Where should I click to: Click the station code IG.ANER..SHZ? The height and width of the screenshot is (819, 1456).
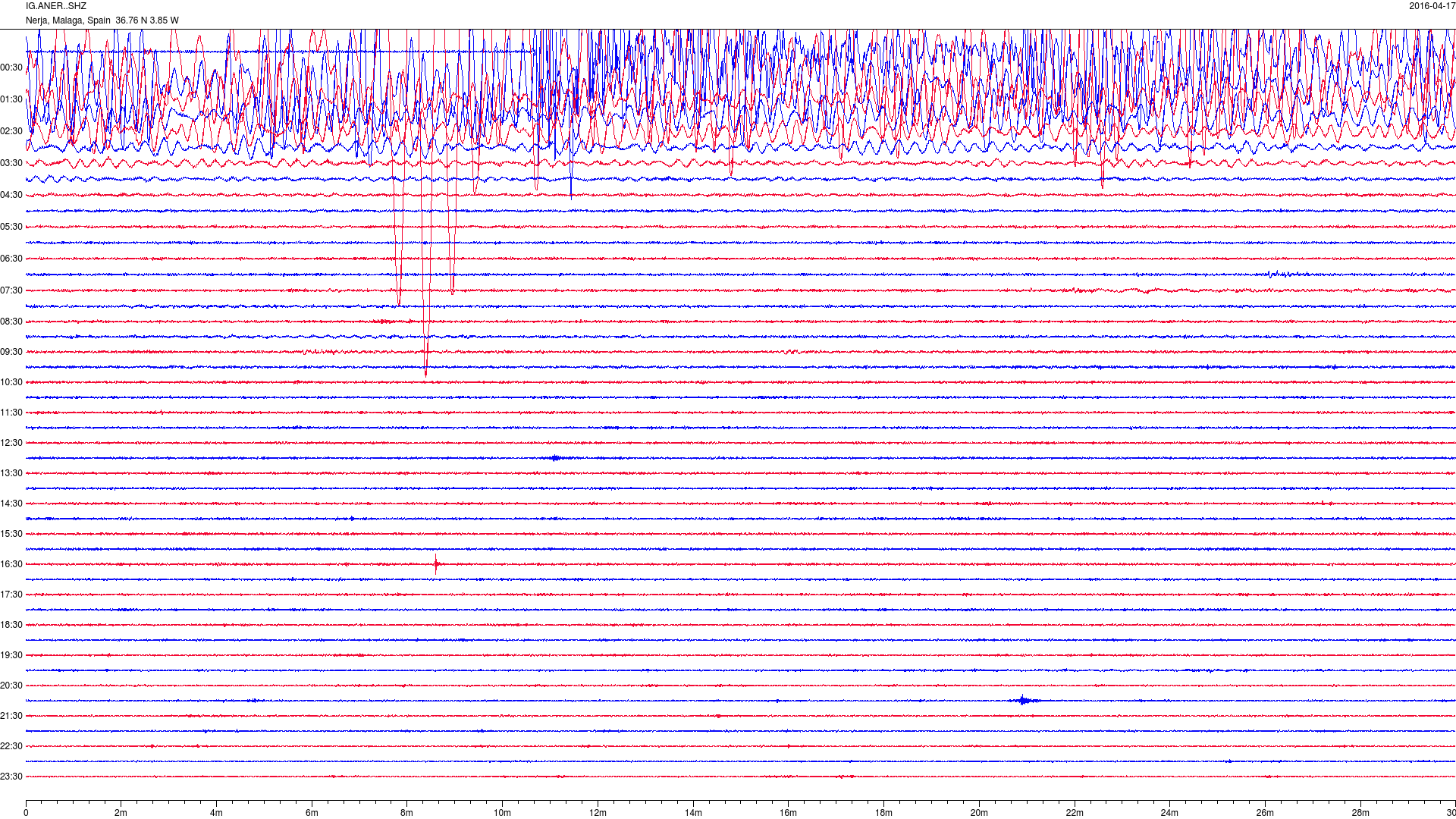pyautogui.click(x=56, y=6)
